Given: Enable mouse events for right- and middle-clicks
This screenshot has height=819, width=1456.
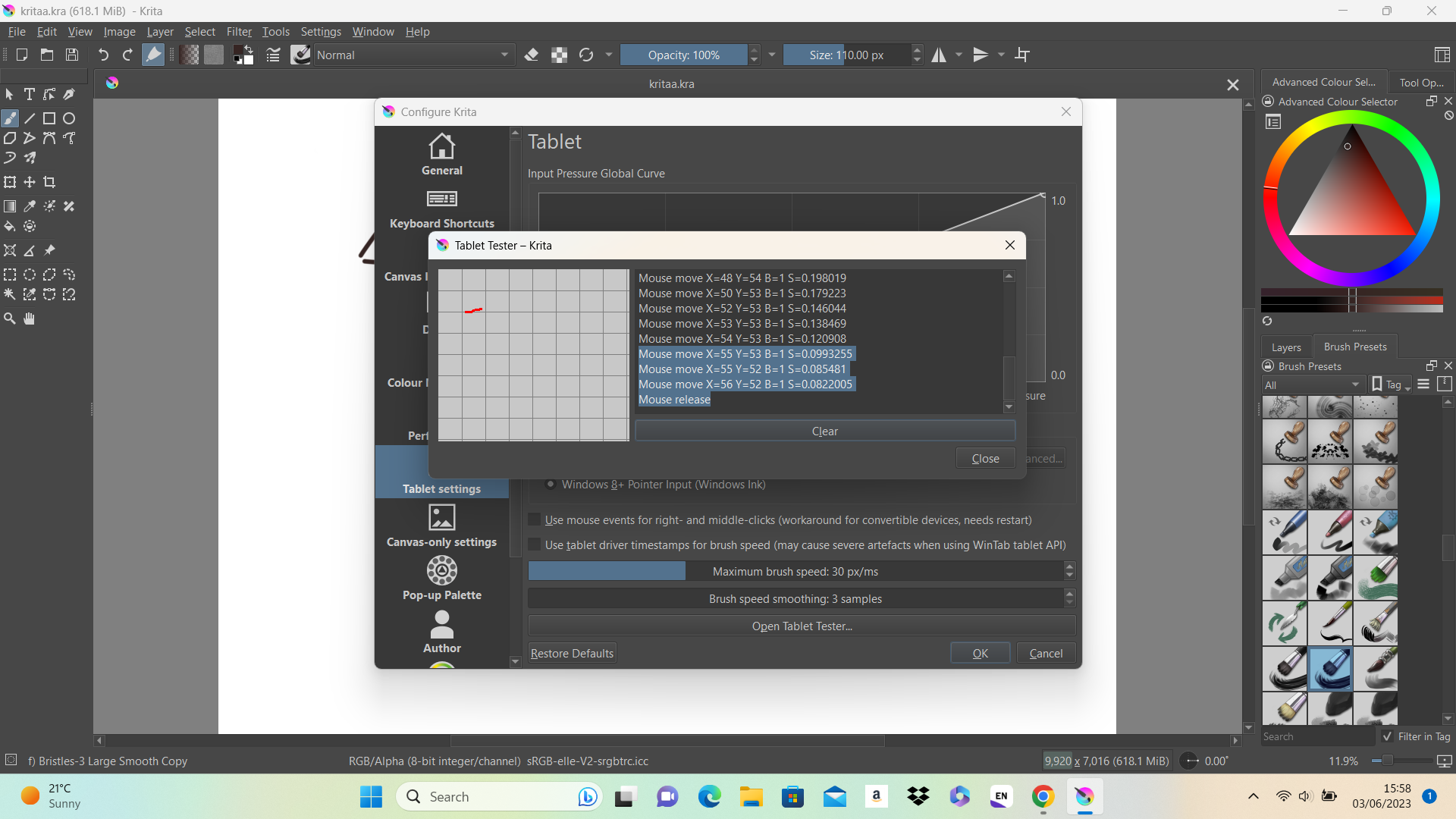Looking at the screenshot, I should 535,519.
